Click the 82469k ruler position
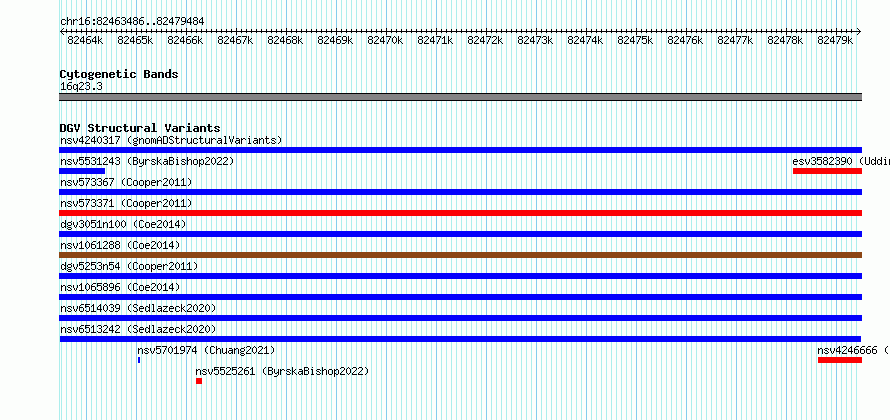Screen dimensions: 890x420 point(335,40)
